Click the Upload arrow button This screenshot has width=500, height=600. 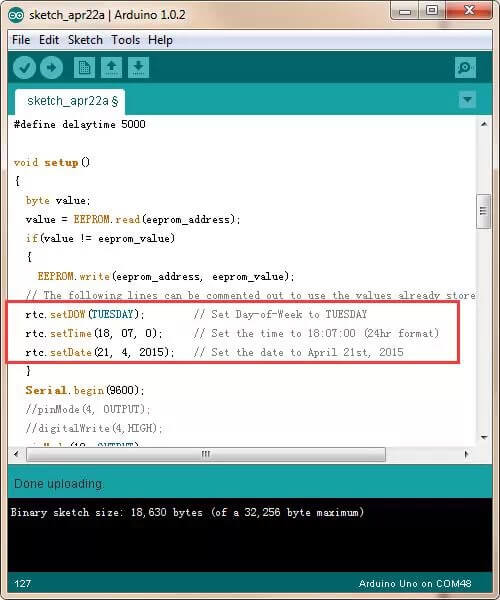tap(51, 68)
